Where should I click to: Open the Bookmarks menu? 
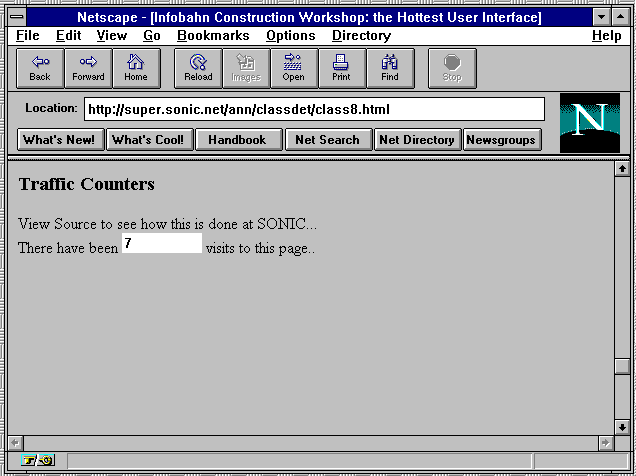[213, 36]
